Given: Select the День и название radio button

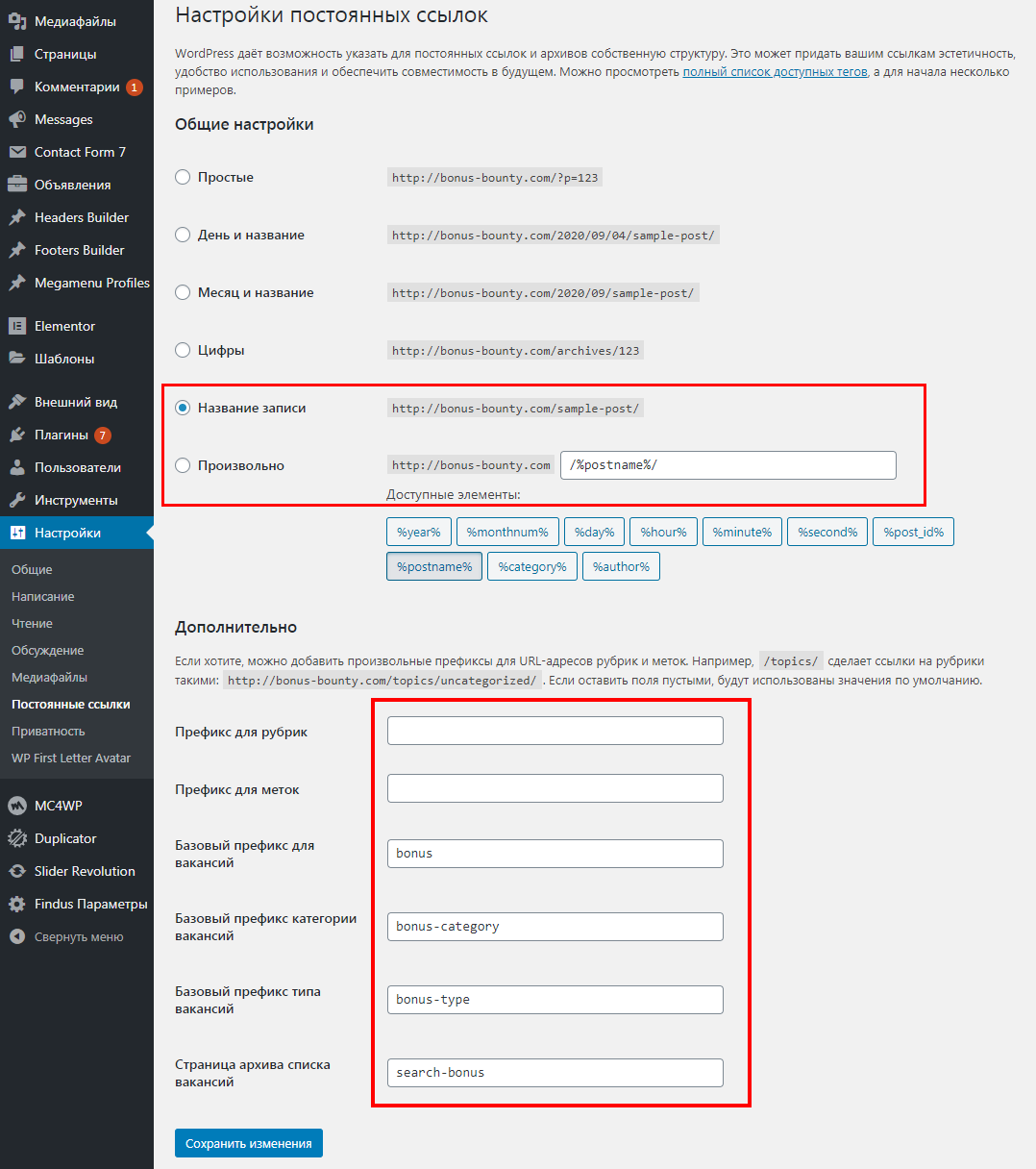Looking at the screenshot, I should (x=183, y=235).
